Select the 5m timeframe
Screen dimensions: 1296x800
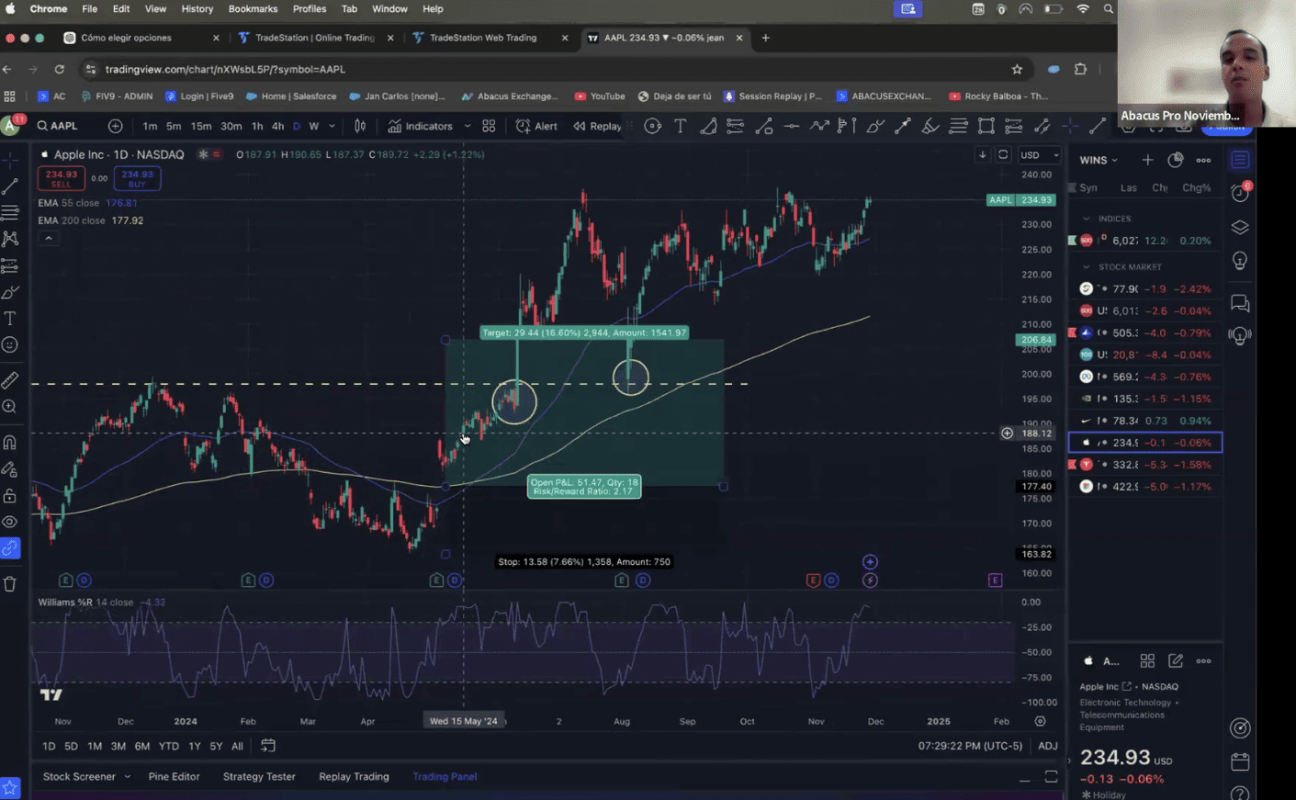pyautogui.click(x=174, y=126)
